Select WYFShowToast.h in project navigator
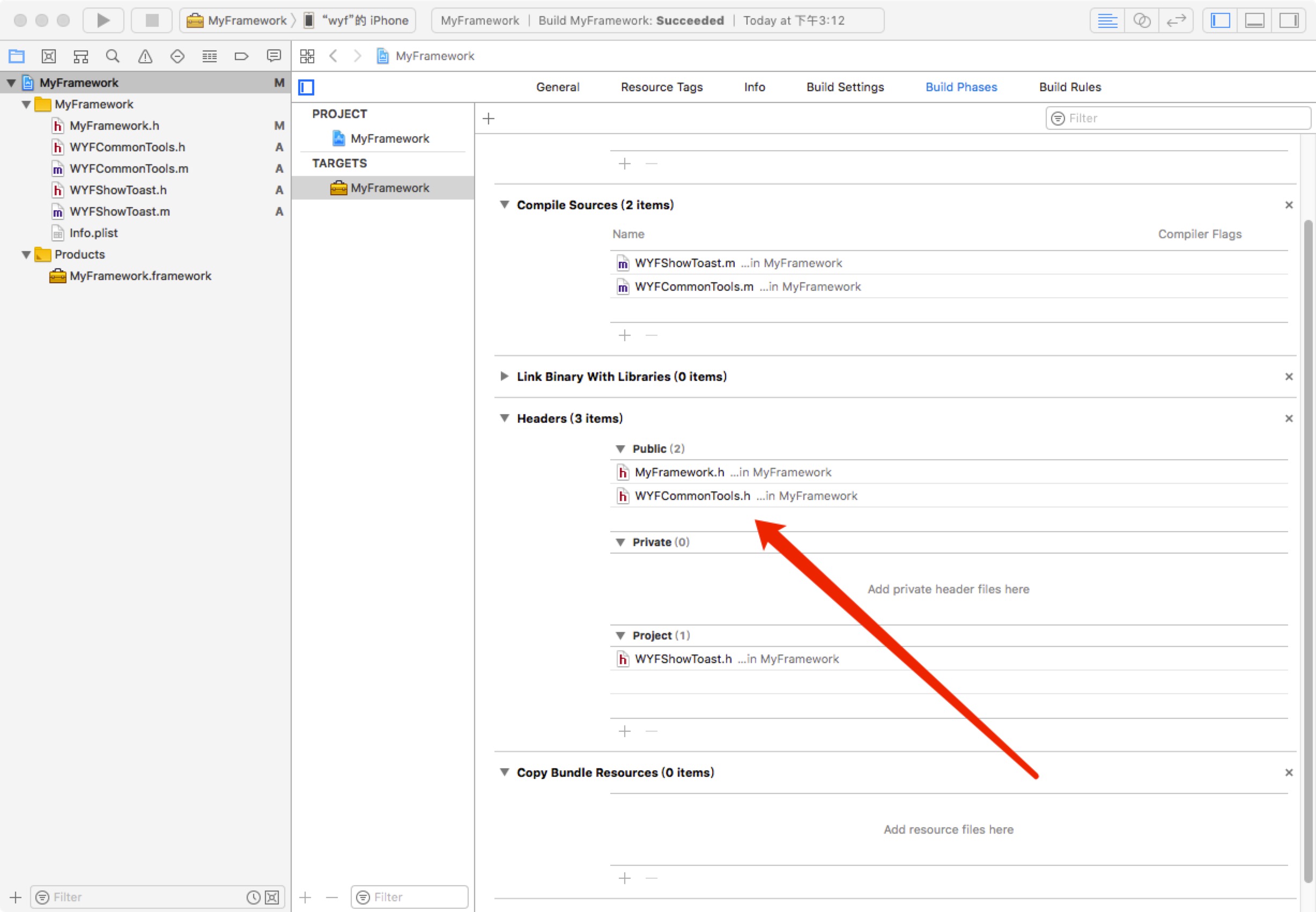The height and width of the screenshot is (912, 1316). [x=117, y=190]
